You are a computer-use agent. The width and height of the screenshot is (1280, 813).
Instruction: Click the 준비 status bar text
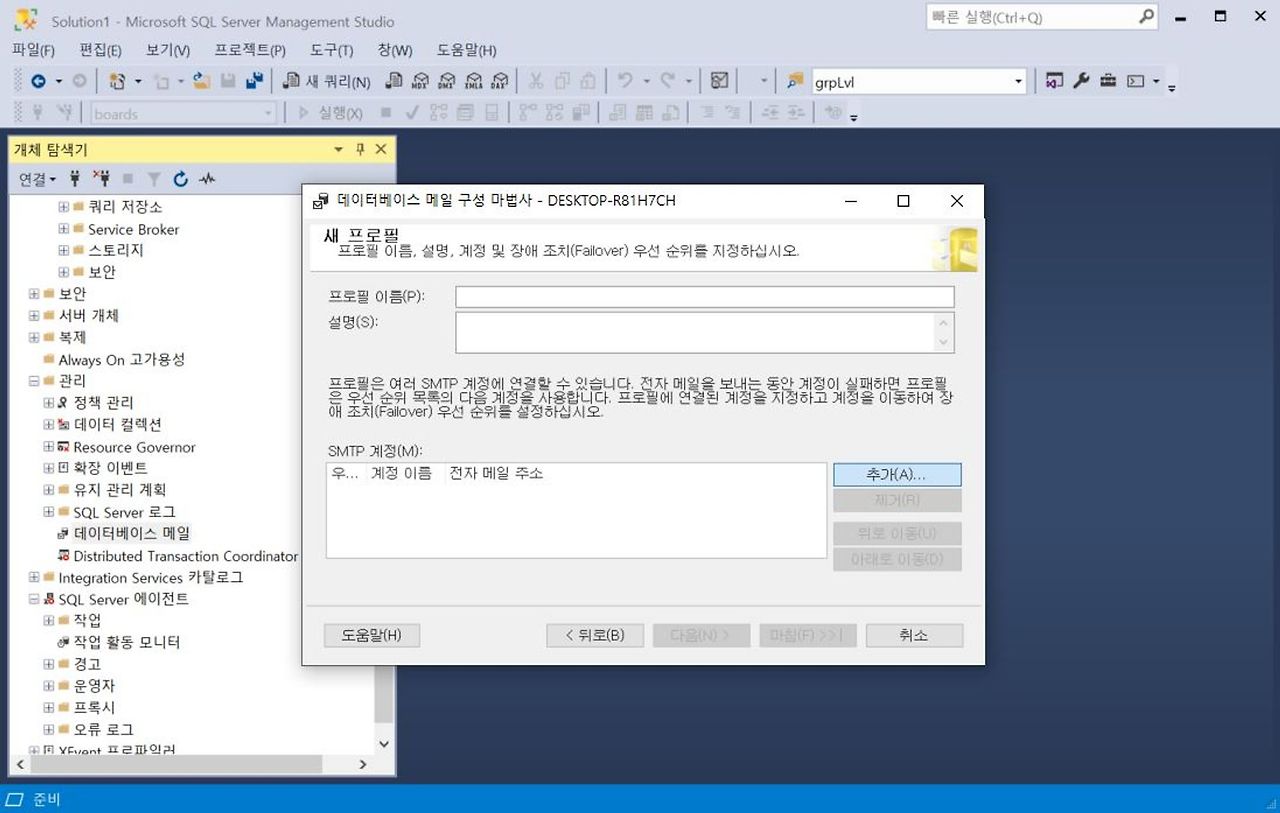point(47,799)
